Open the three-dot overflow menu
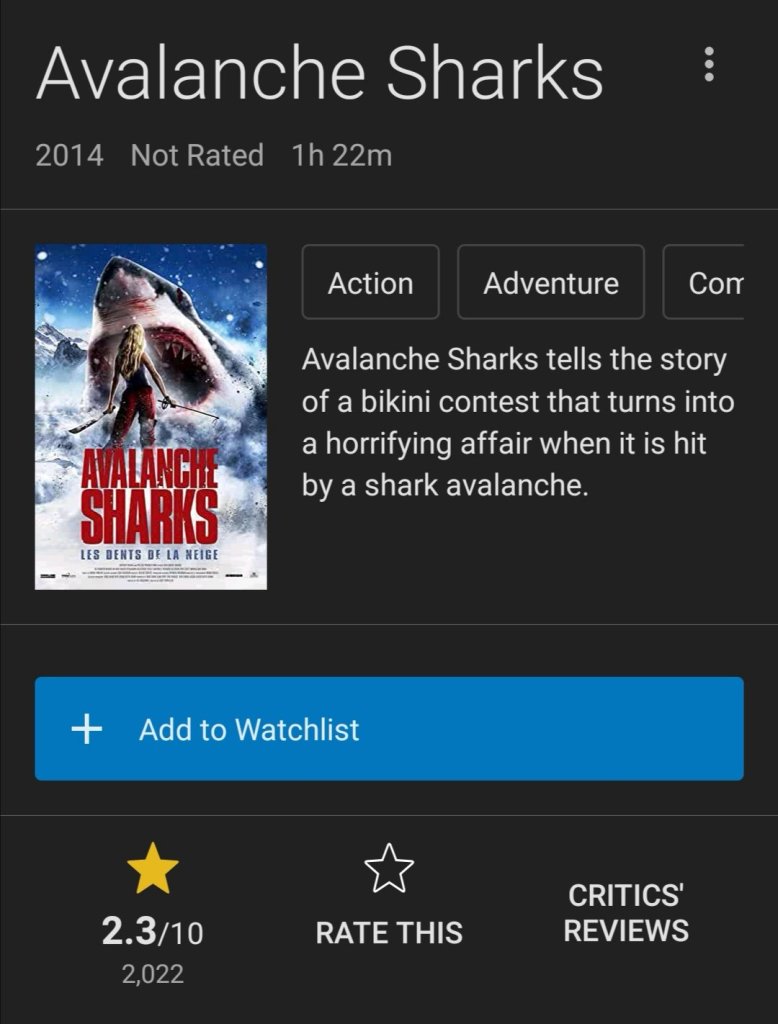778x1024 pixels. point(709,64)
